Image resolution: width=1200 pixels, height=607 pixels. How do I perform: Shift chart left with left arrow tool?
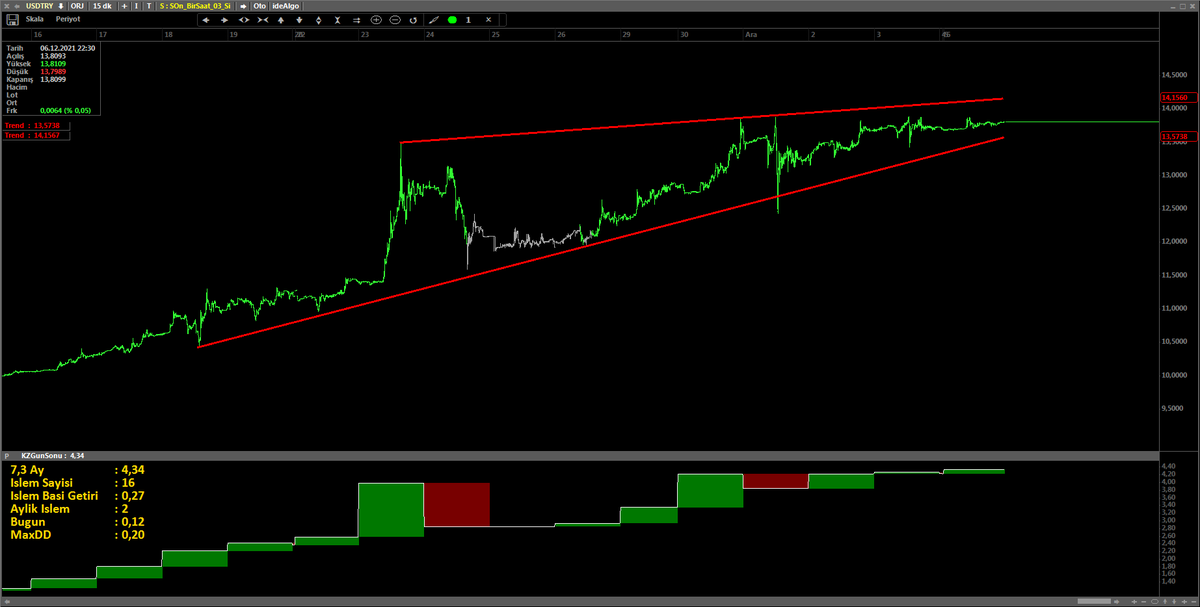click(x=206, y=20)
